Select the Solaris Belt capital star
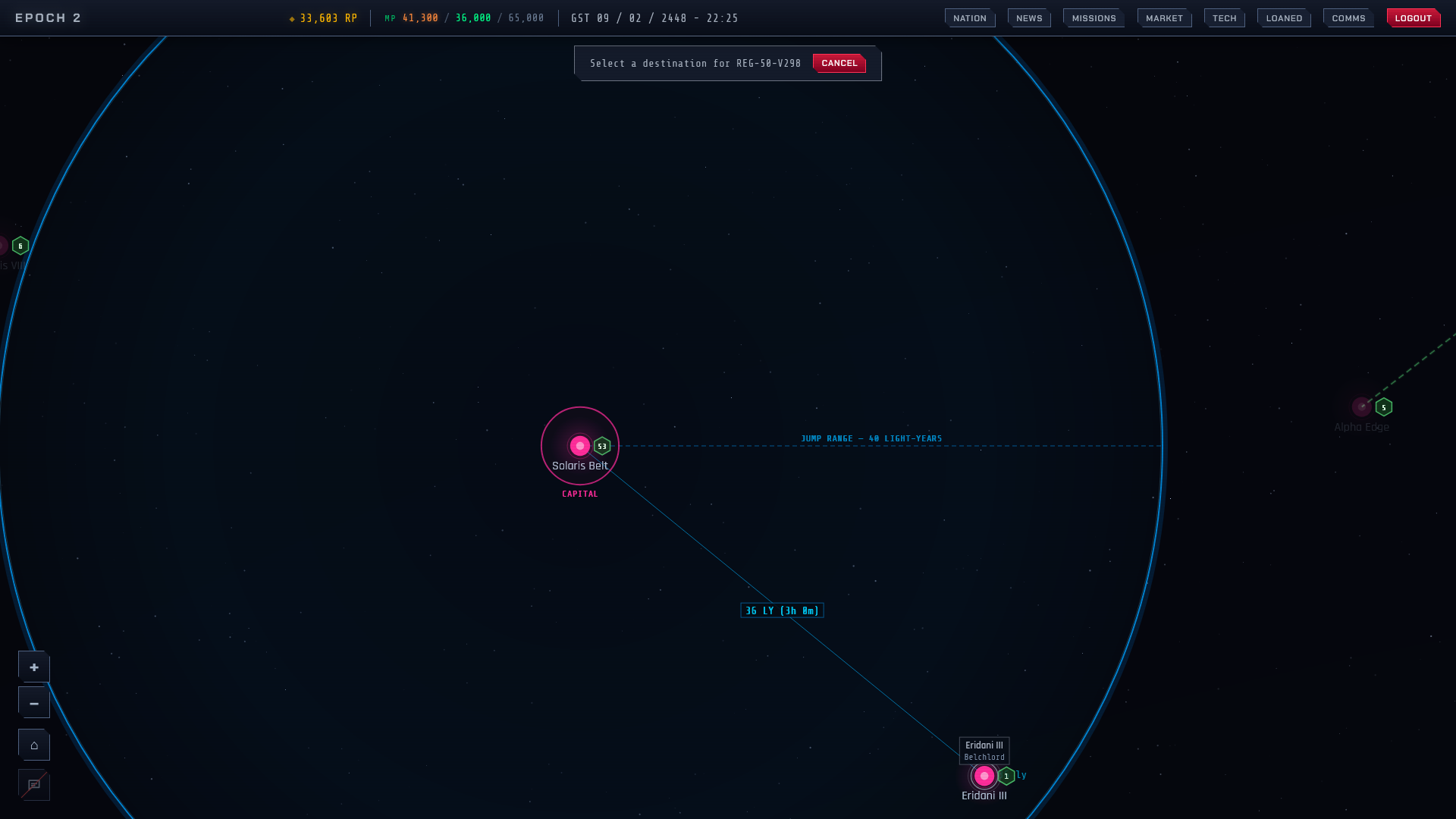The height and width of the screenshot is (819, 1456). (580, 446)
